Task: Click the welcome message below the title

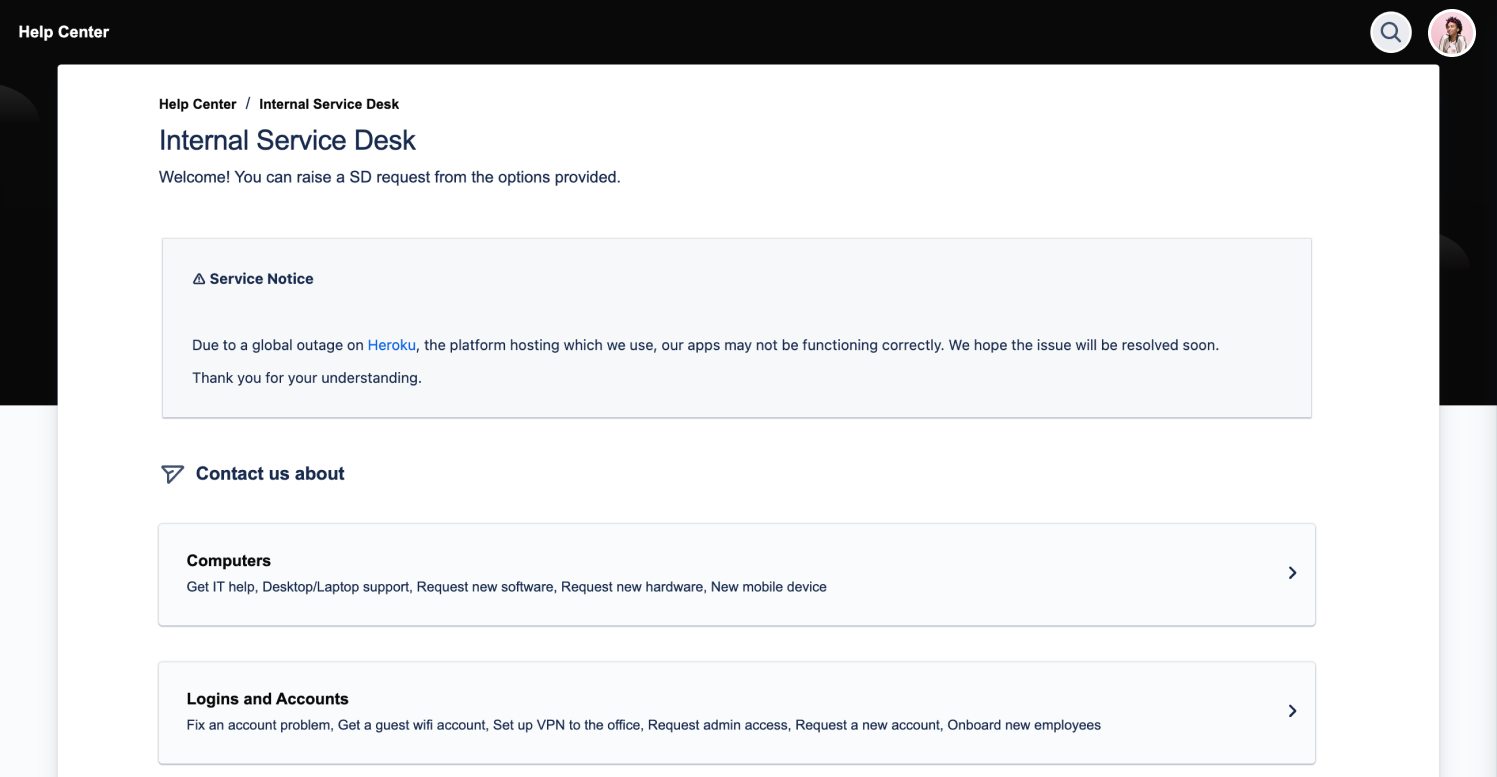Action: pyautogui.click(x=390, y=177)
